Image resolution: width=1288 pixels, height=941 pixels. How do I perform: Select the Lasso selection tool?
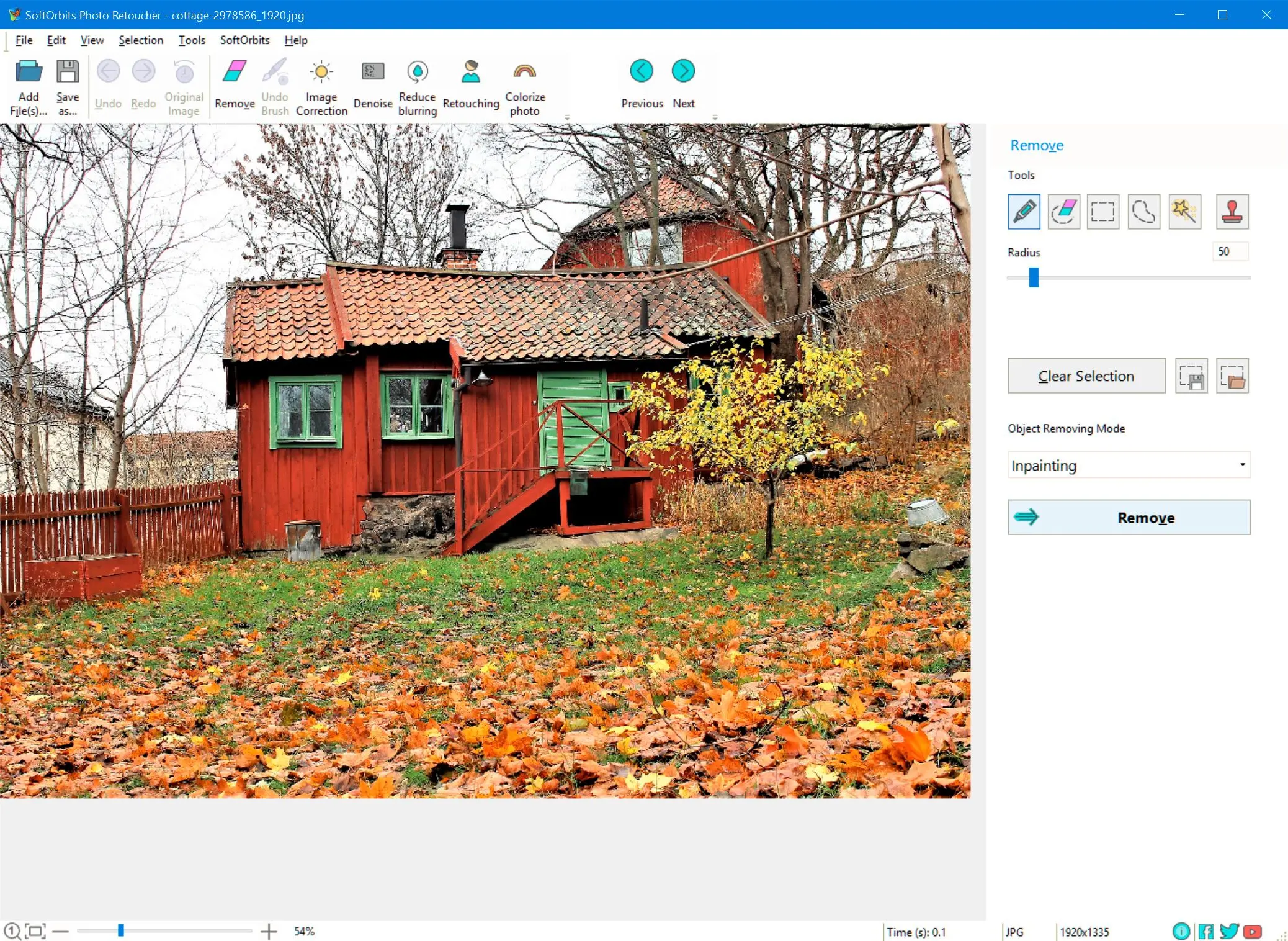pyautogui.click(x=1143, y=211)
